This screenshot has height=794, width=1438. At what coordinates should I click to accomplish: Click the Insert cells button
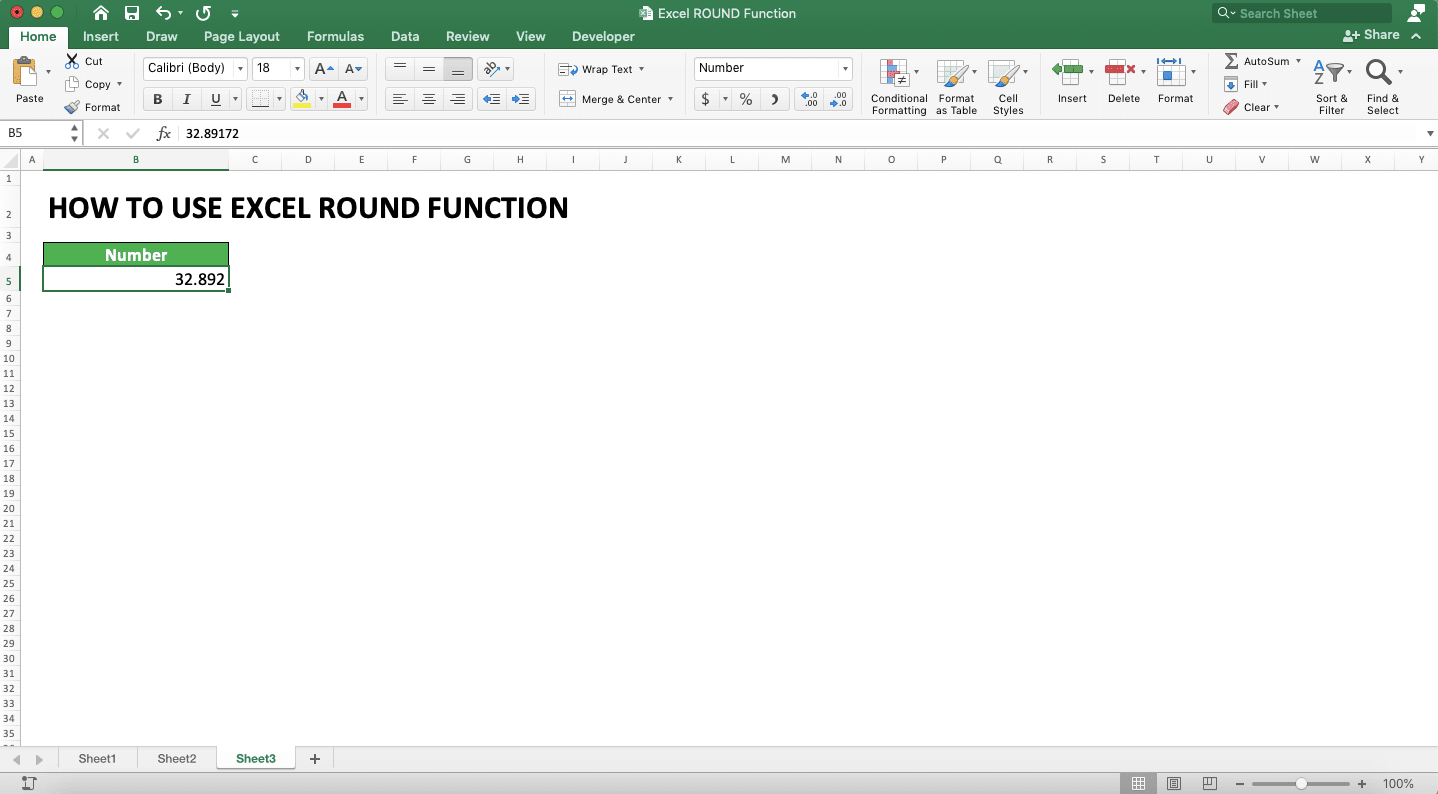(1072, 81)
